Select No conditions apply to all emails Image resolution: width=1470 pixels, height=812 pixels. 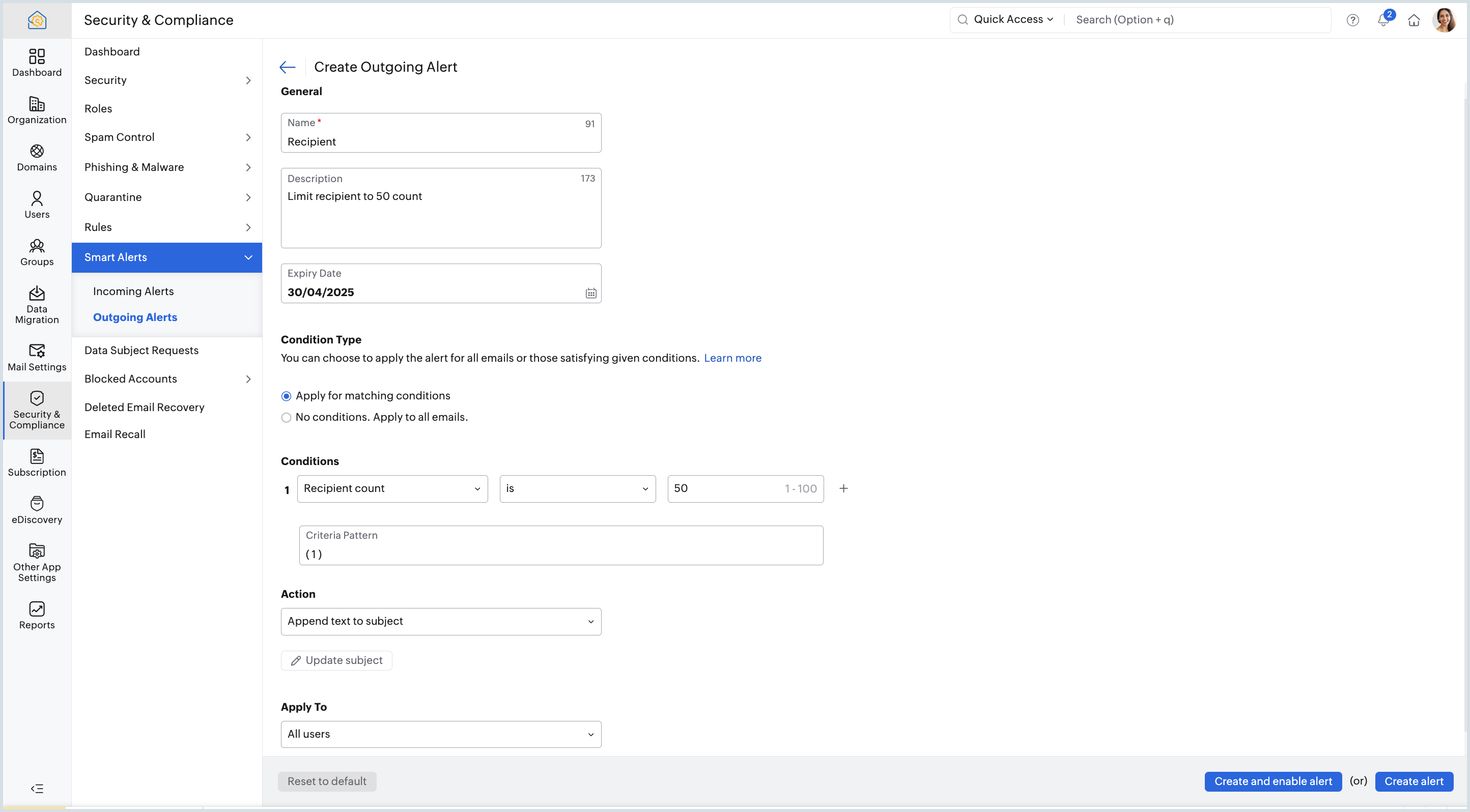click(287, 417)
